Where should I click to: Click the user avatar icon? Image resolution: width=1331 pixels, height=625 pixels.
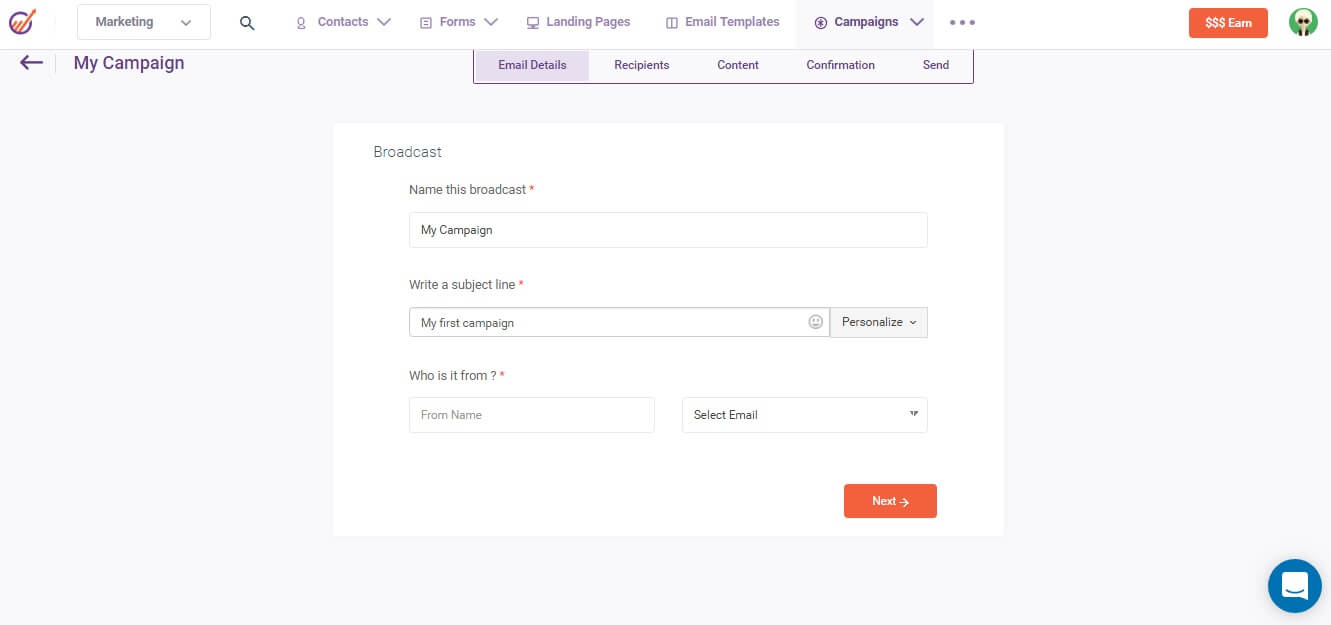tap(1303, 21)
